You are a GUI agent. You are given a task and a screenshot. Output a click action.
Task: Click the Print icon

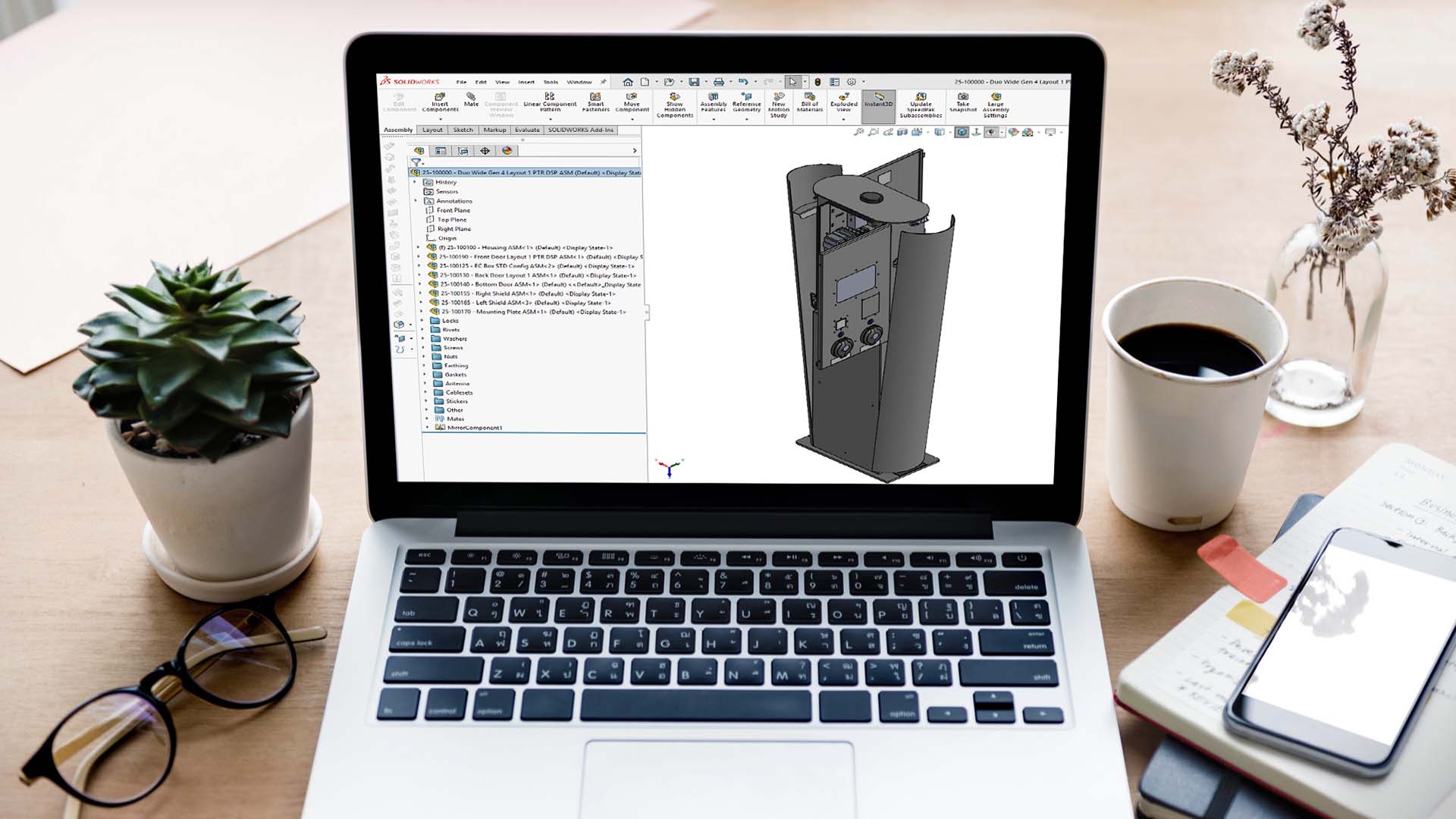[x=718, y=82]
